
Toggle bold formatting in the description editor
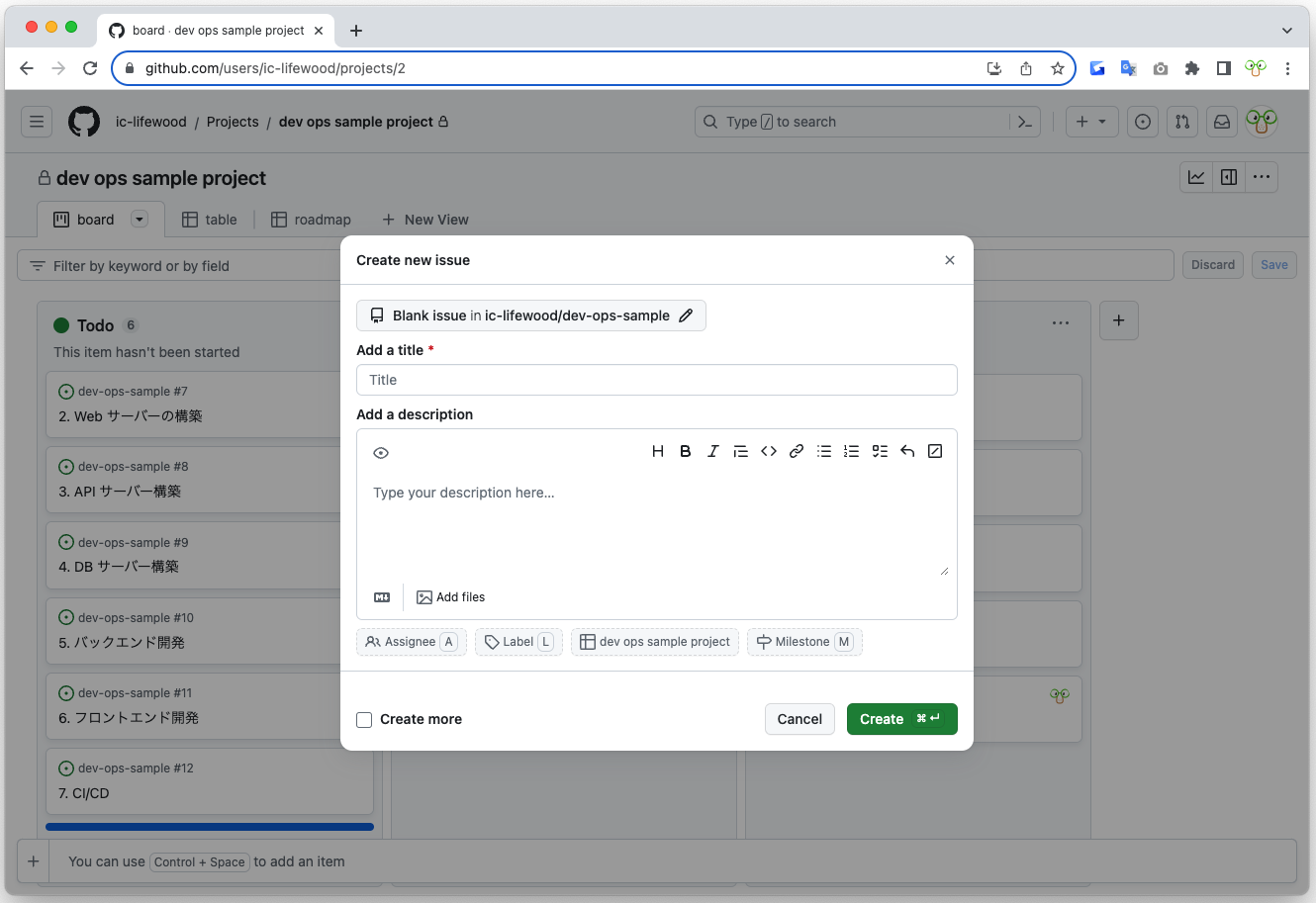coord(686,452)
